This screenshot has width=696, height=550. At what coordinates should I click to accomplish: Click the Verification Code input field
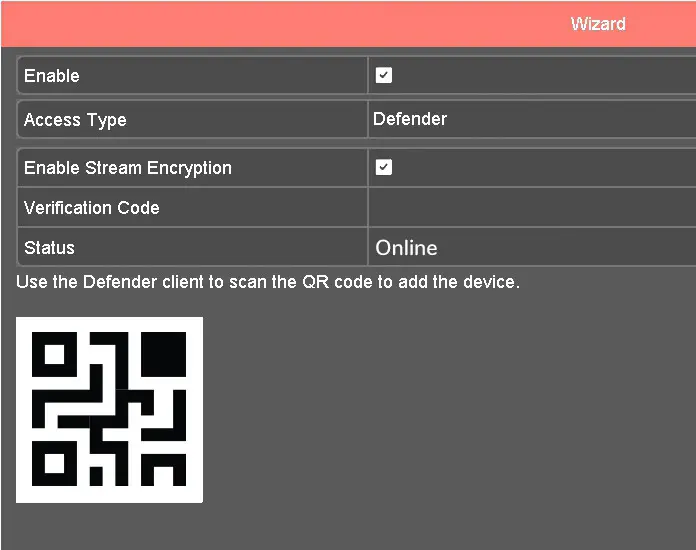[x=532, y=207]
